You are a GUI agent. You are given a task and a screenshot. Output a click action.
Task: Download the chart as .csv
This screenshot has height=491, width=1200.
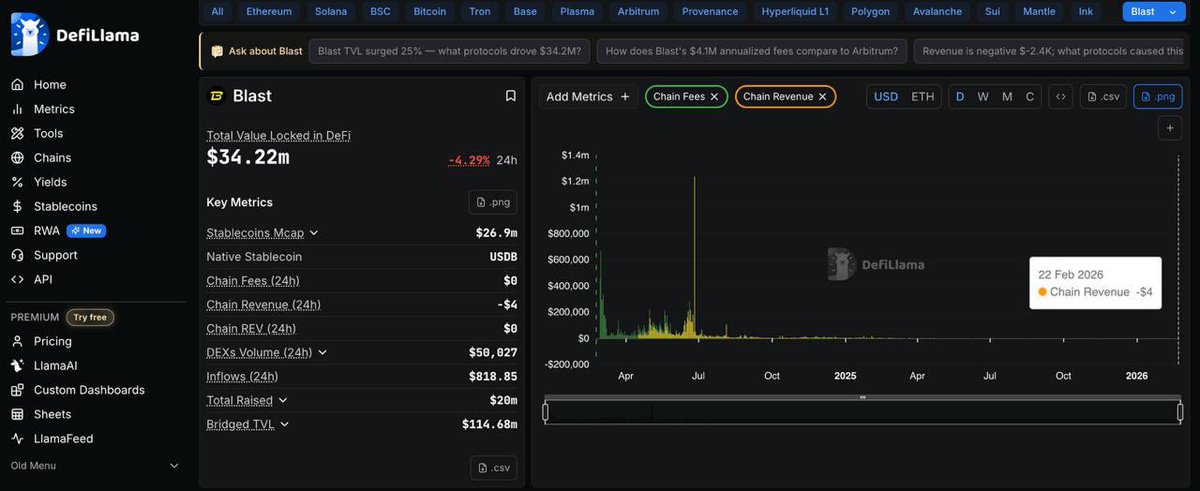pyautogui.click(x=1103, y=97)
